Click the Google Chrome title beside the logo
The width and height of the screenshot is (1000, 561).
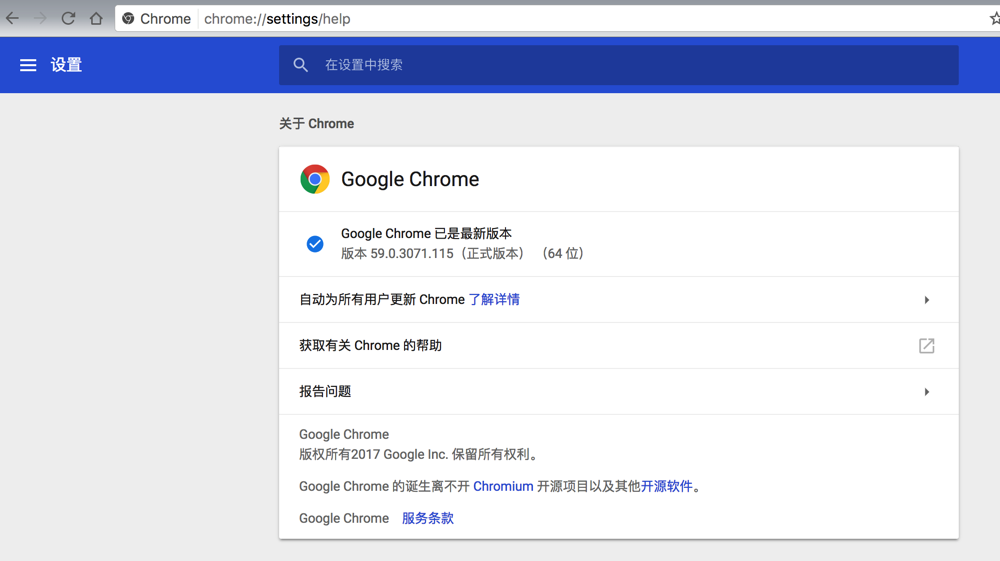pyautogui.click(x=410, y=179)
